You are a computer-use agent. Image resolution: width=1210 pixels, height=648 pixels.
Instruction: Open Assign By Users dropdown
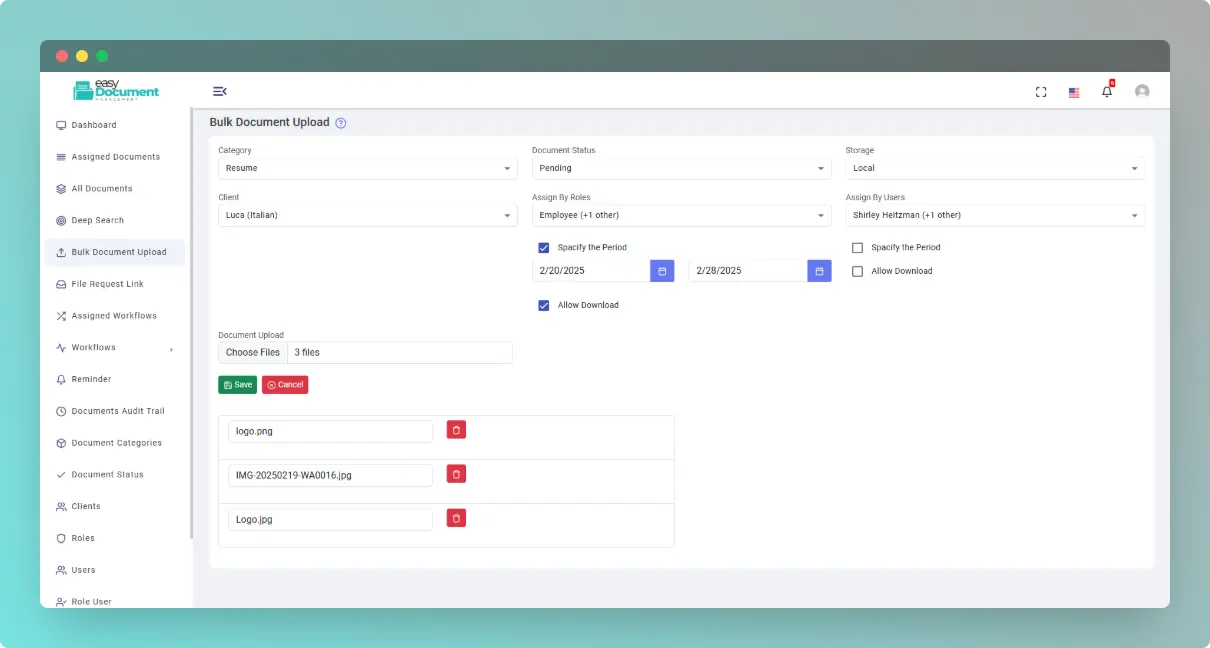[995, 215]
